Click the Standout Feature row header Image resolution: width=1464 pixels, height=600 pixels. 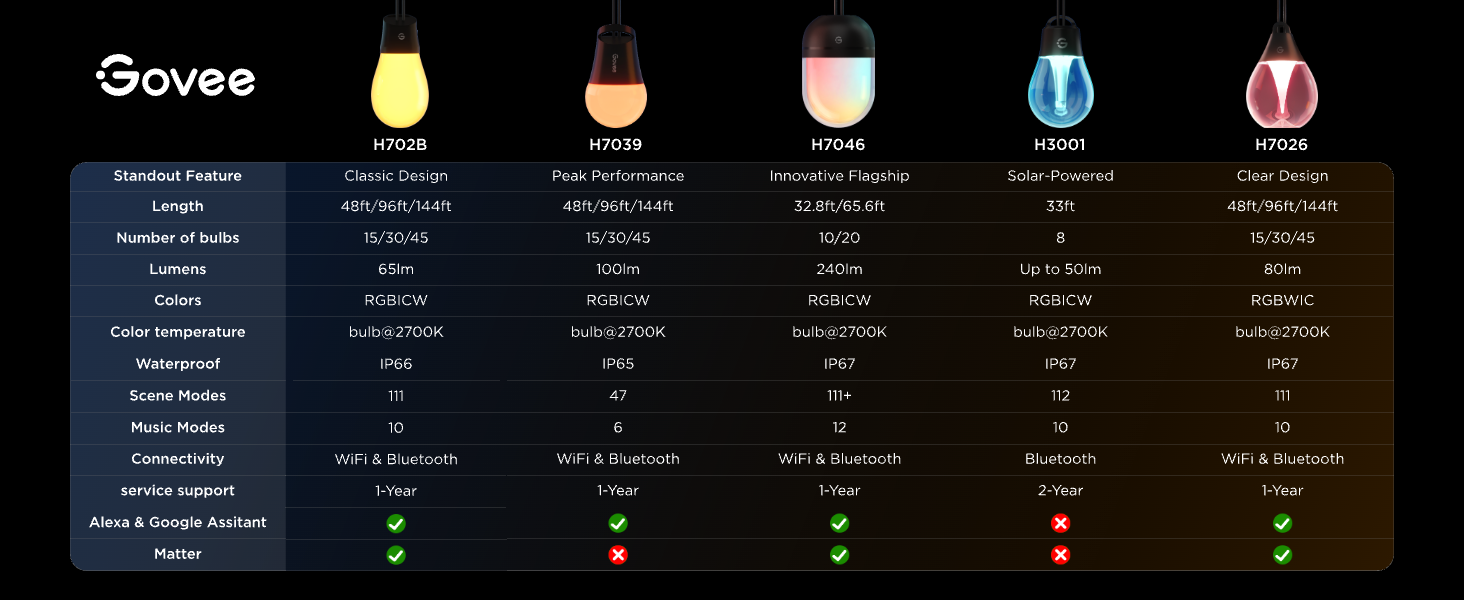pos(178,176)
